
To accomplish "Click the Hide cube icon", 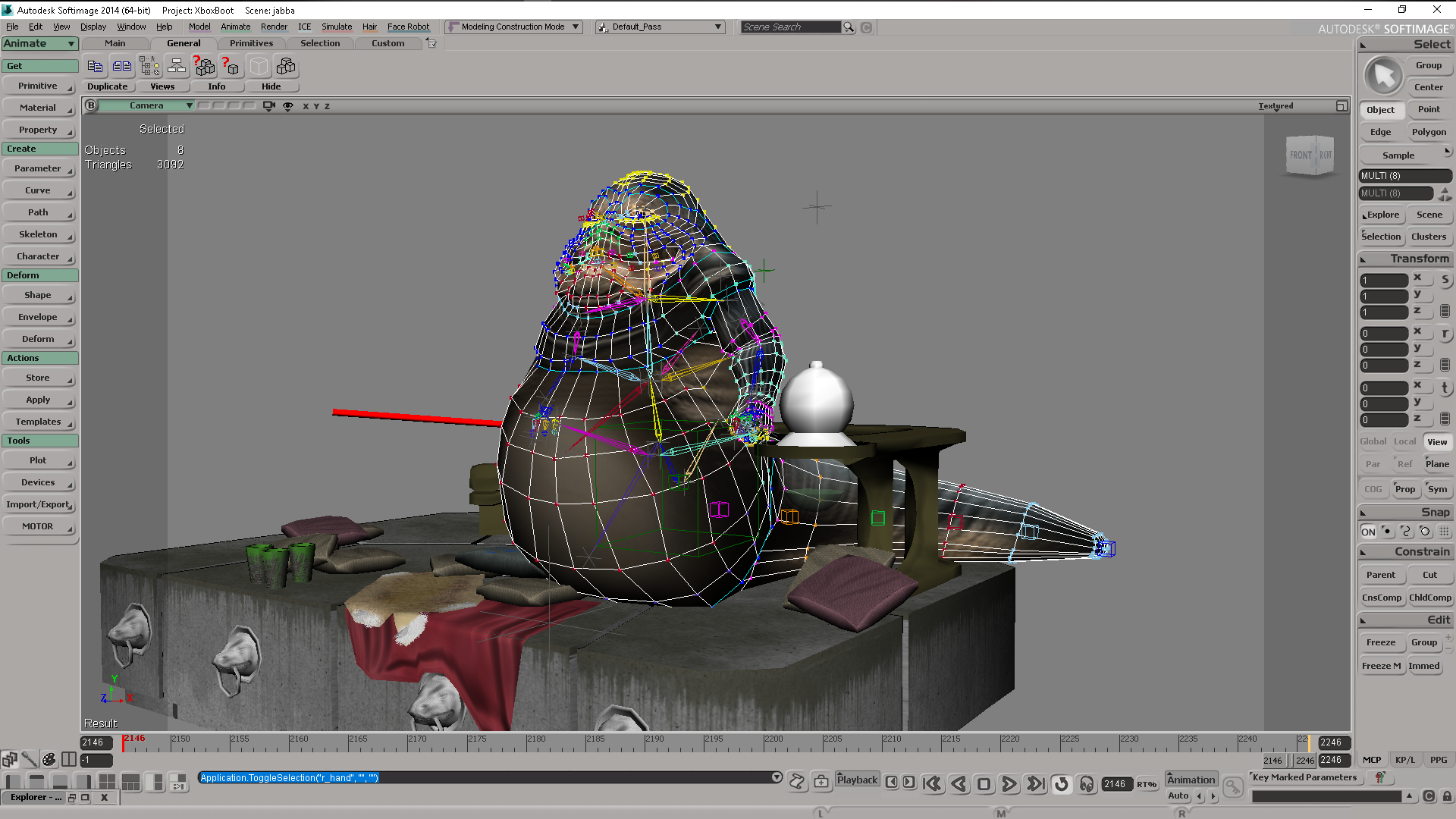I will click(259, 67).
